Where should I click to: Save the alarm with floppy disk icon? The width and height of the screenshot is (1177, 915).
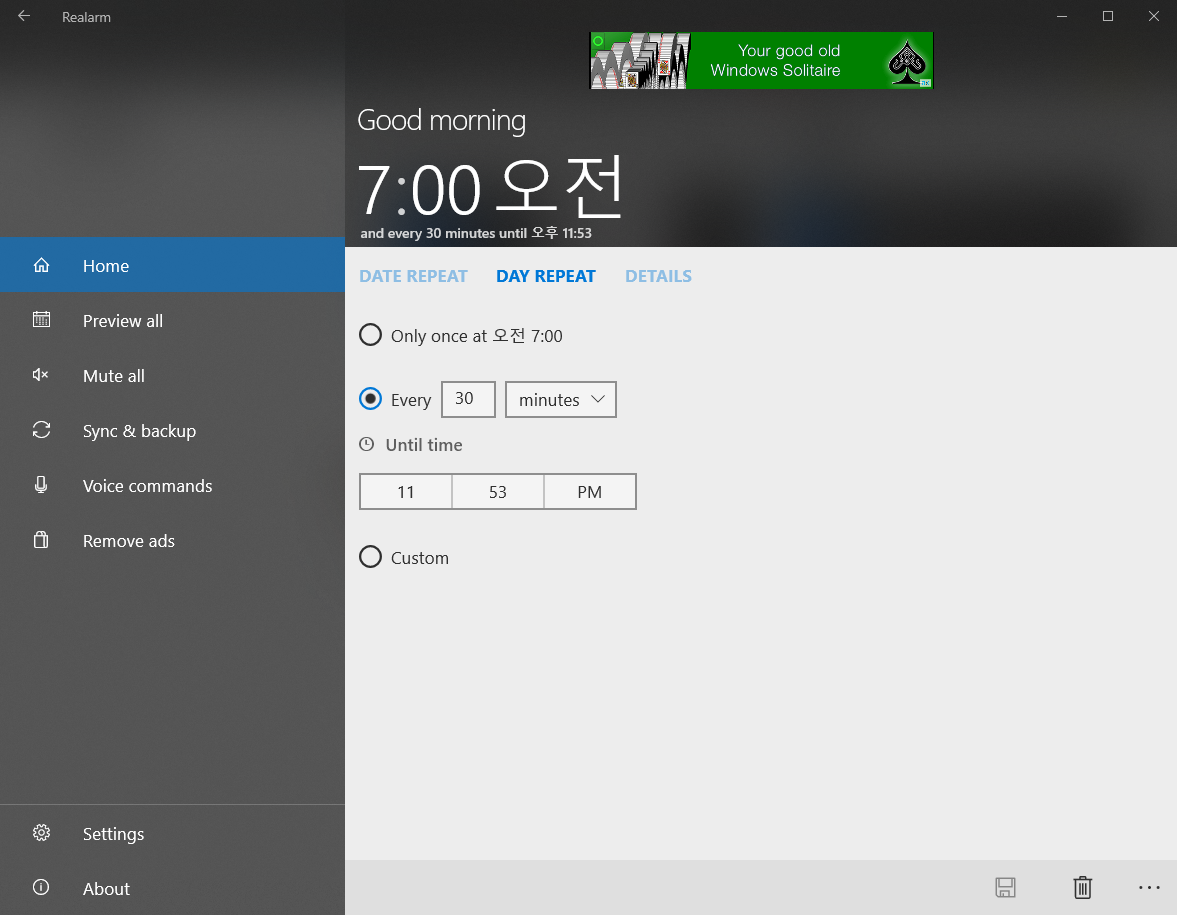coord(1005,887)
